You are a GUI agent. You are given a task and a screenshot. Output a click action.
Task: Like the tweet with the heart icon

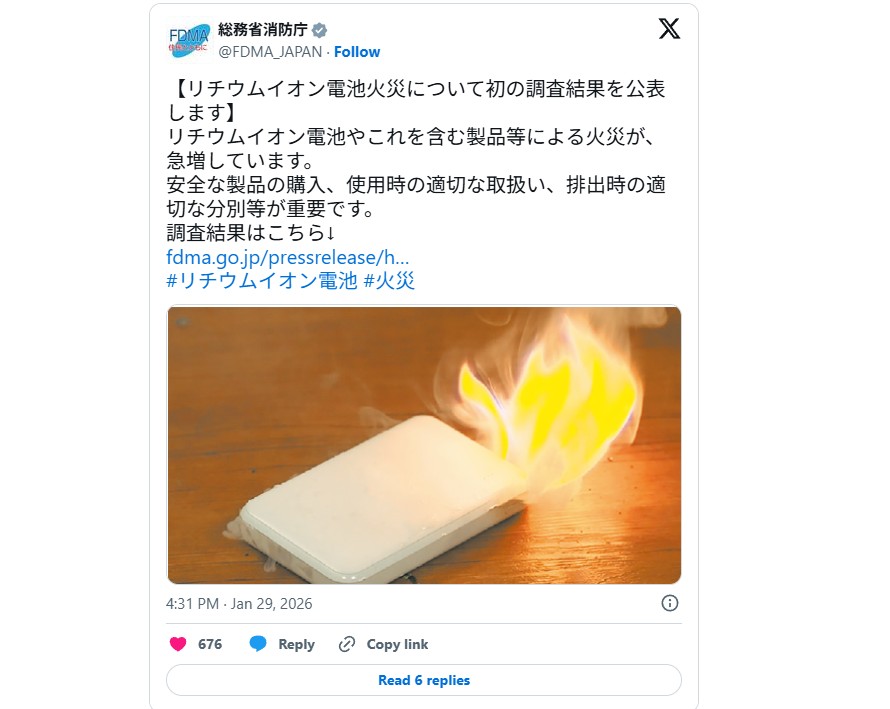click(178, 644)
